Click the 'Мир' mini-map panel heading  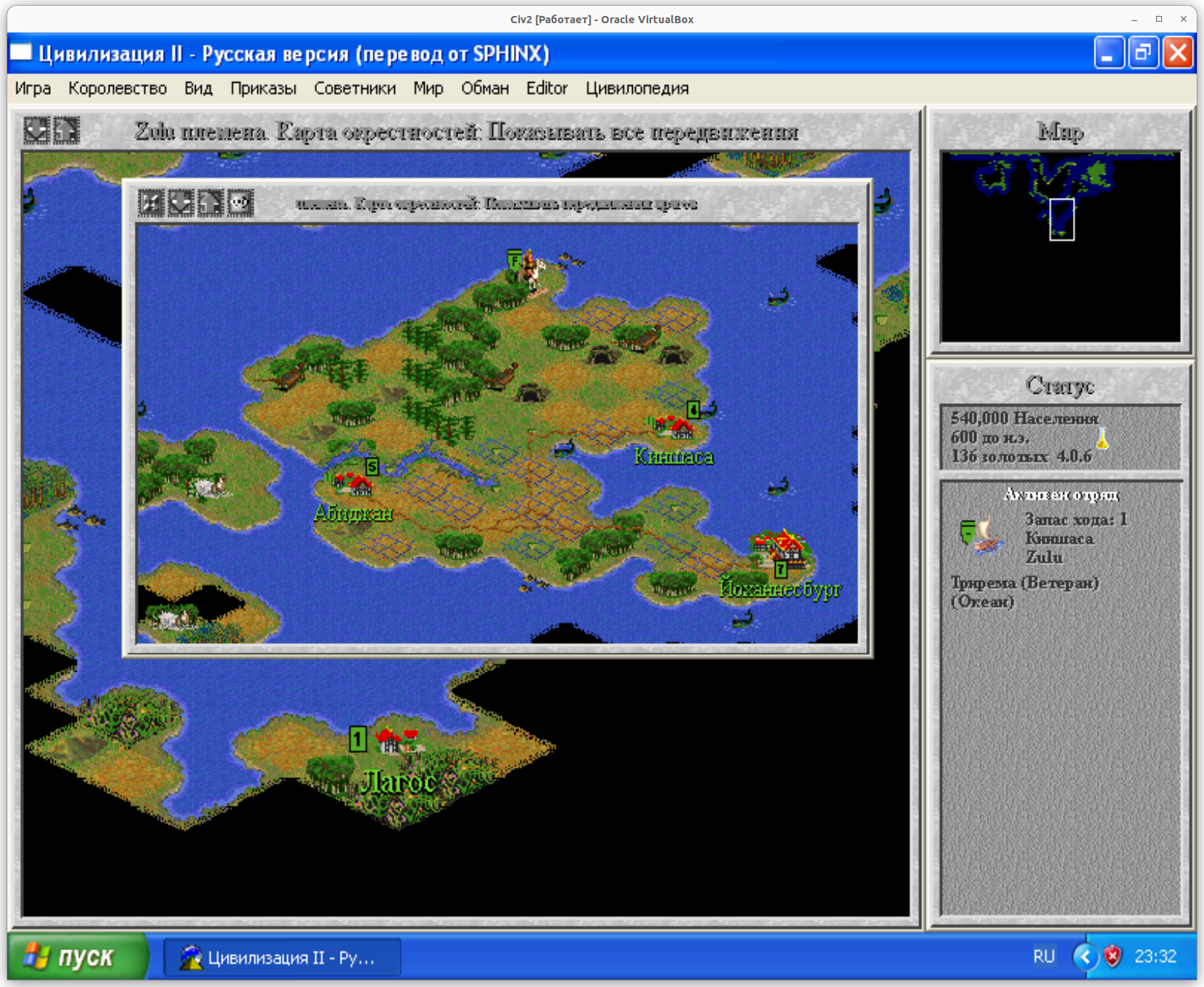point(1060,131)
